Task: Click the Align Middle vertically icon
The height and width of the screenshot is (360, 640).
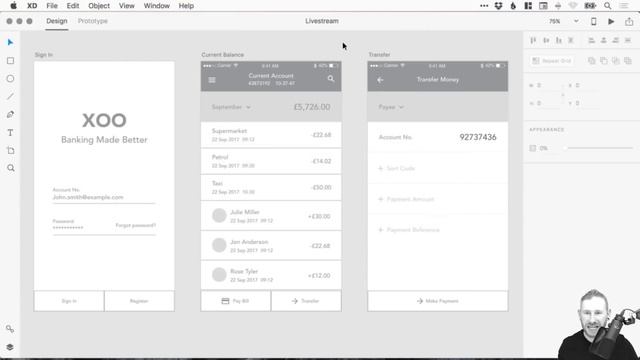Action: [x=546, y=40]
